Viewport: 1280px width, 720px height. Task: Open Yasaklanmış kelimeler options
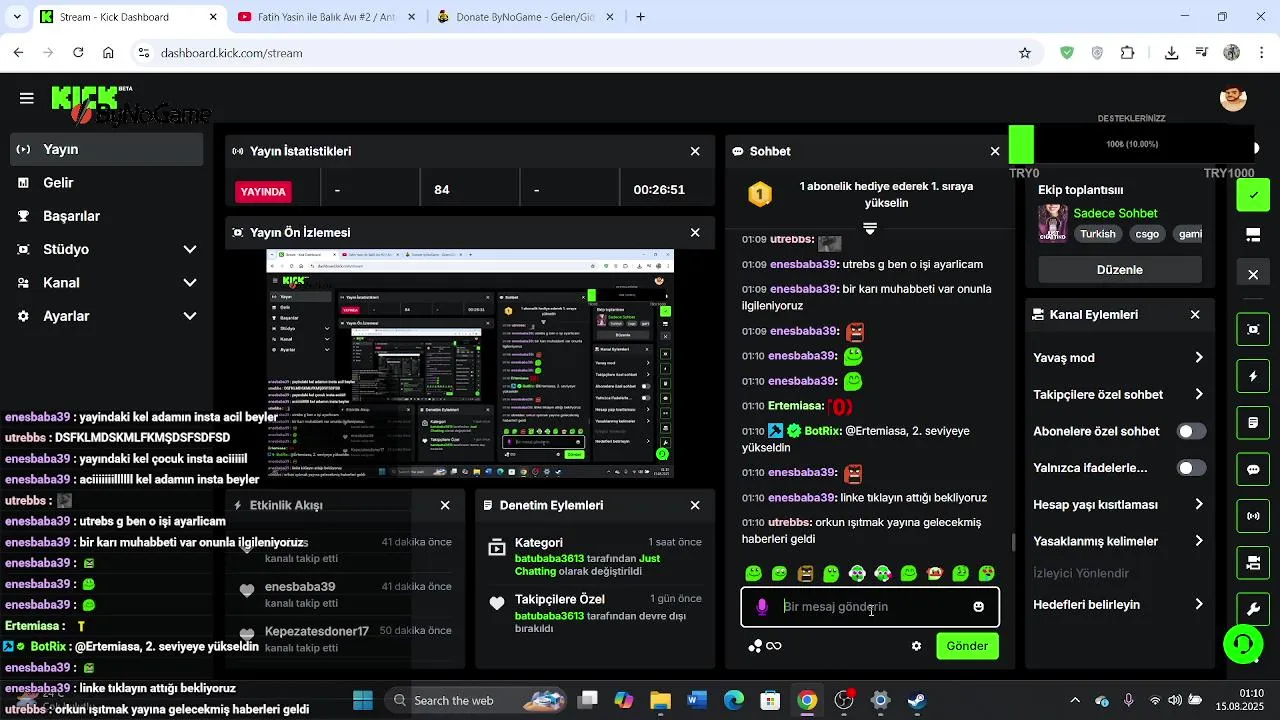1198,541
